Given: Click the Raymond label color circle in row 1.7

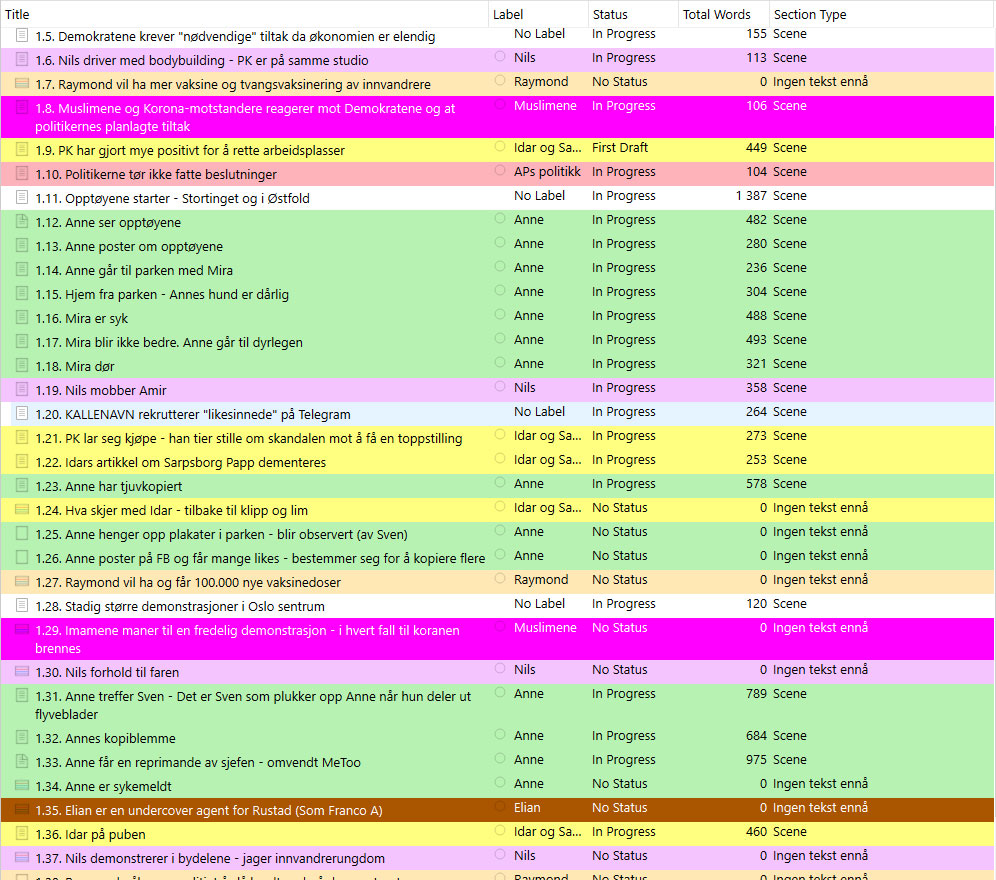Looking at the screenshot, I should [500, 81].
